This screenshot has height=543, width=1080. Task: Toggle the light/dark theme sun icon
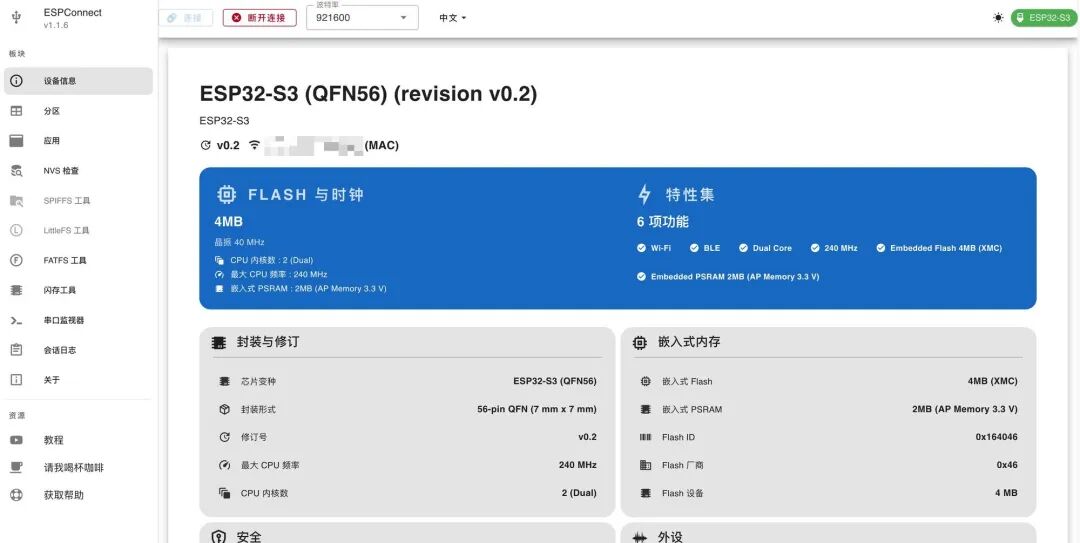point(998,18)
